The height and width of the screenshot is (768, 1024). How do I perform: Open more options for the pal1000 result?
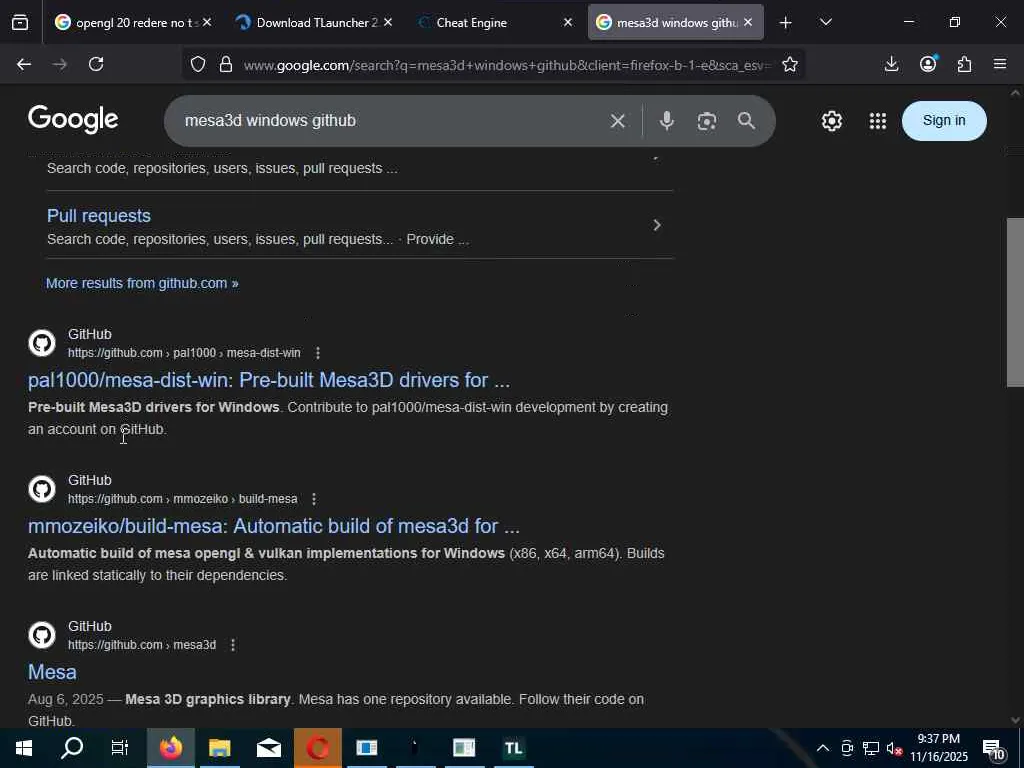coord(318,353)
